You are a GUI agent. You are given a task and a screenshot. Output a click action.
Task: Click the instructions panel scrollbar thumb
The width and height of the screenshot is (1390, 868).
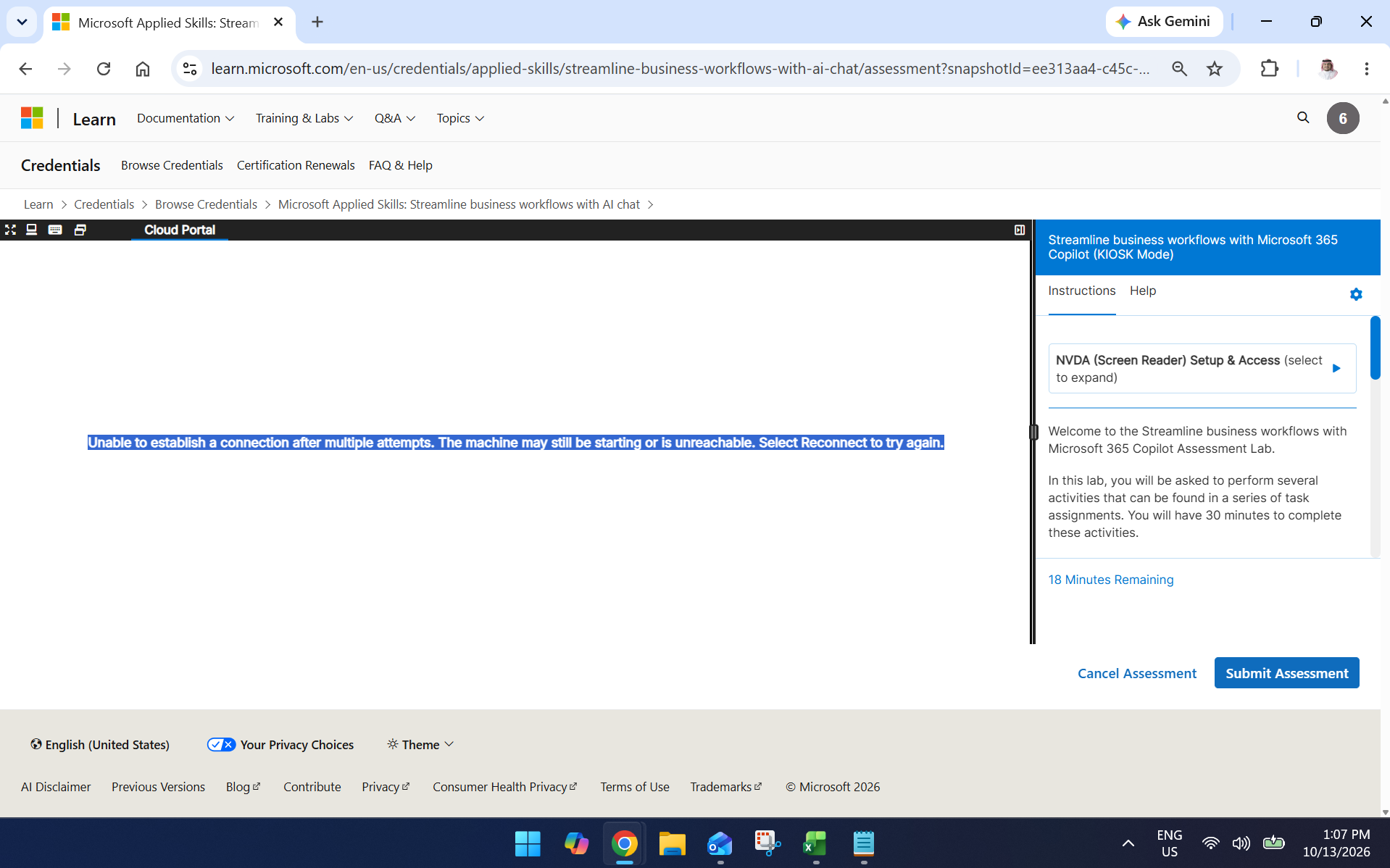(x=1375, y=348)
